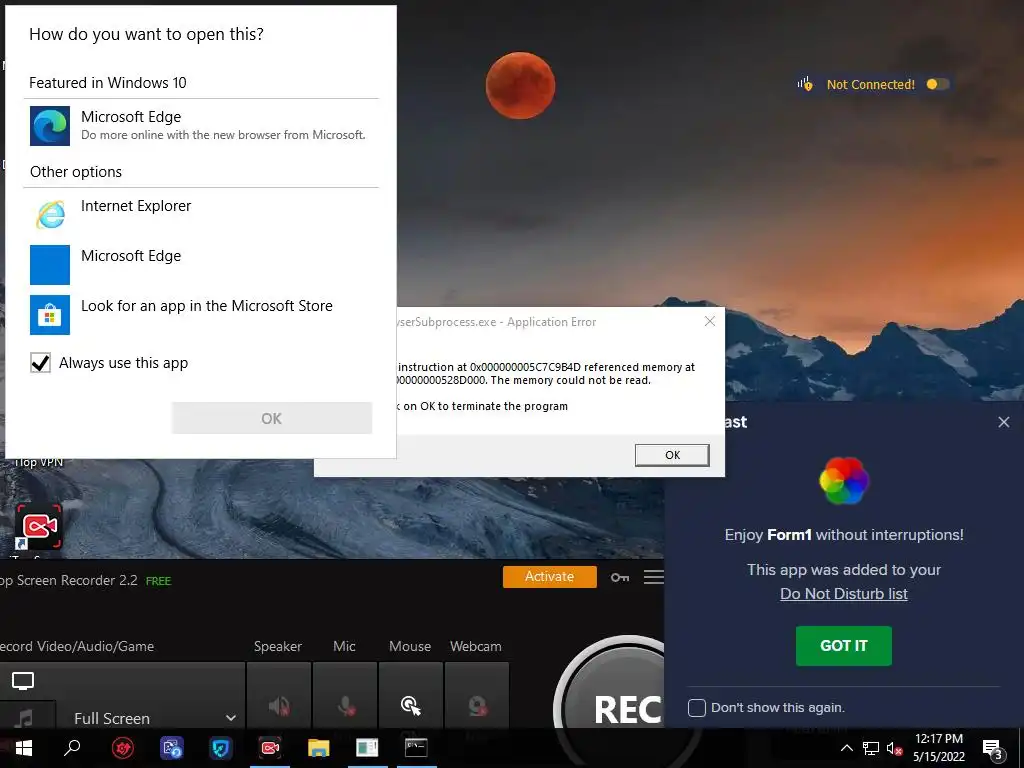
Task: Open the hamburger menu in Screen Recorder
Action: pyautogui.click(x=654, y=577)
